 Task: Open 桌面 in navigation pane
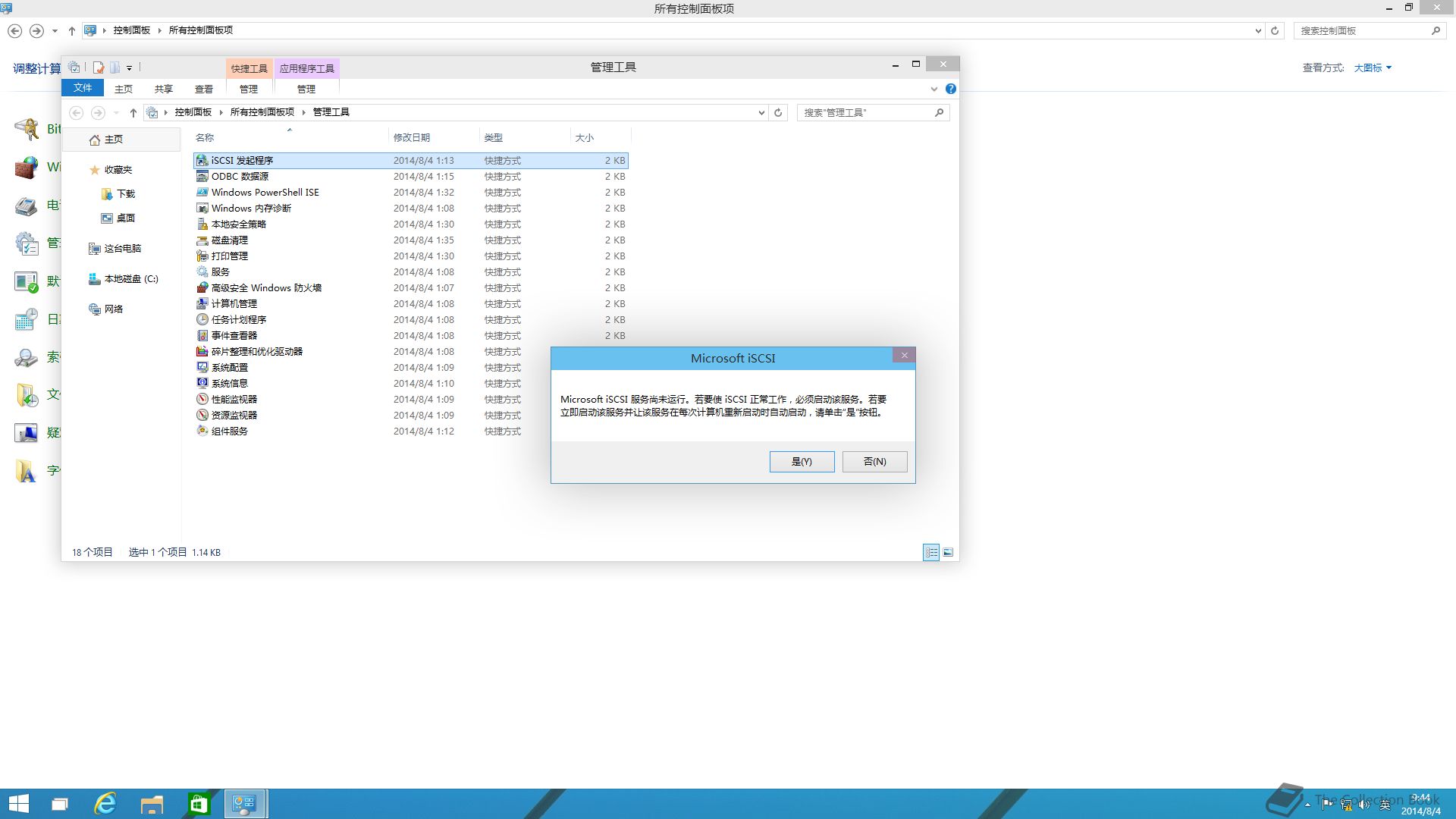pyautogui.click(x=118, y=218)
